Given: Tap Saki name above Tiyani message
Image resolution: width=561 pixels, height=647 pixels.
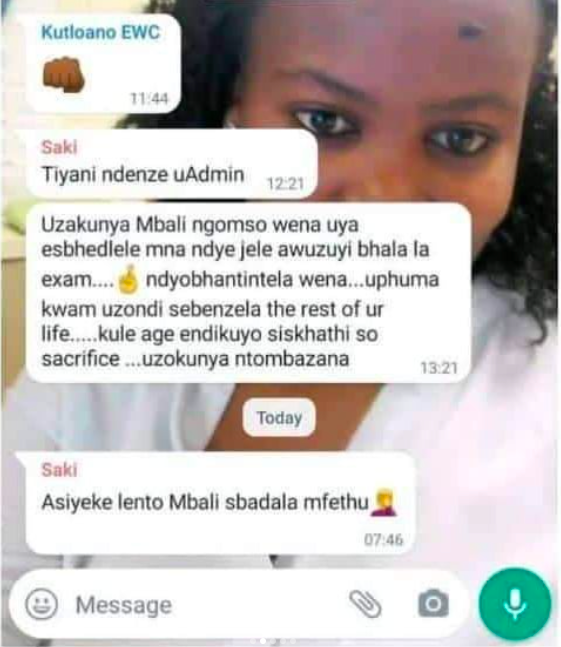Looking at the screenshot, I should 59,147.
